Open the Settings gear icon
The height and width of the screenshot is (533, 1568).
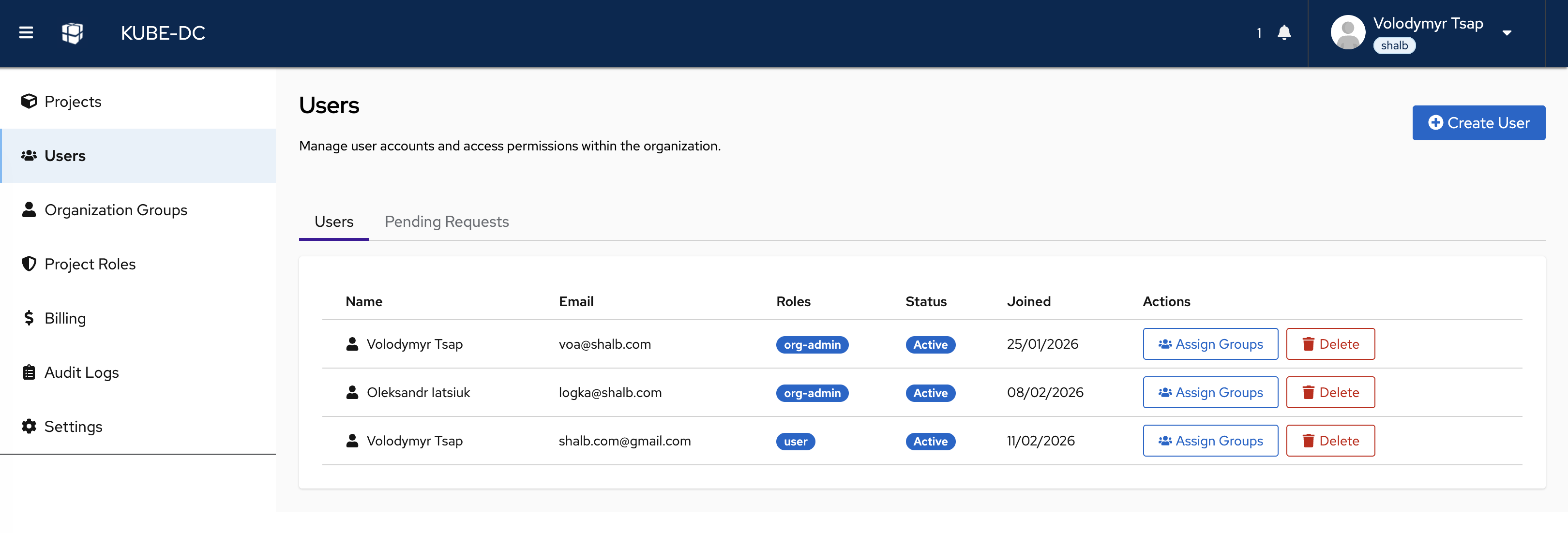[28, 427]
